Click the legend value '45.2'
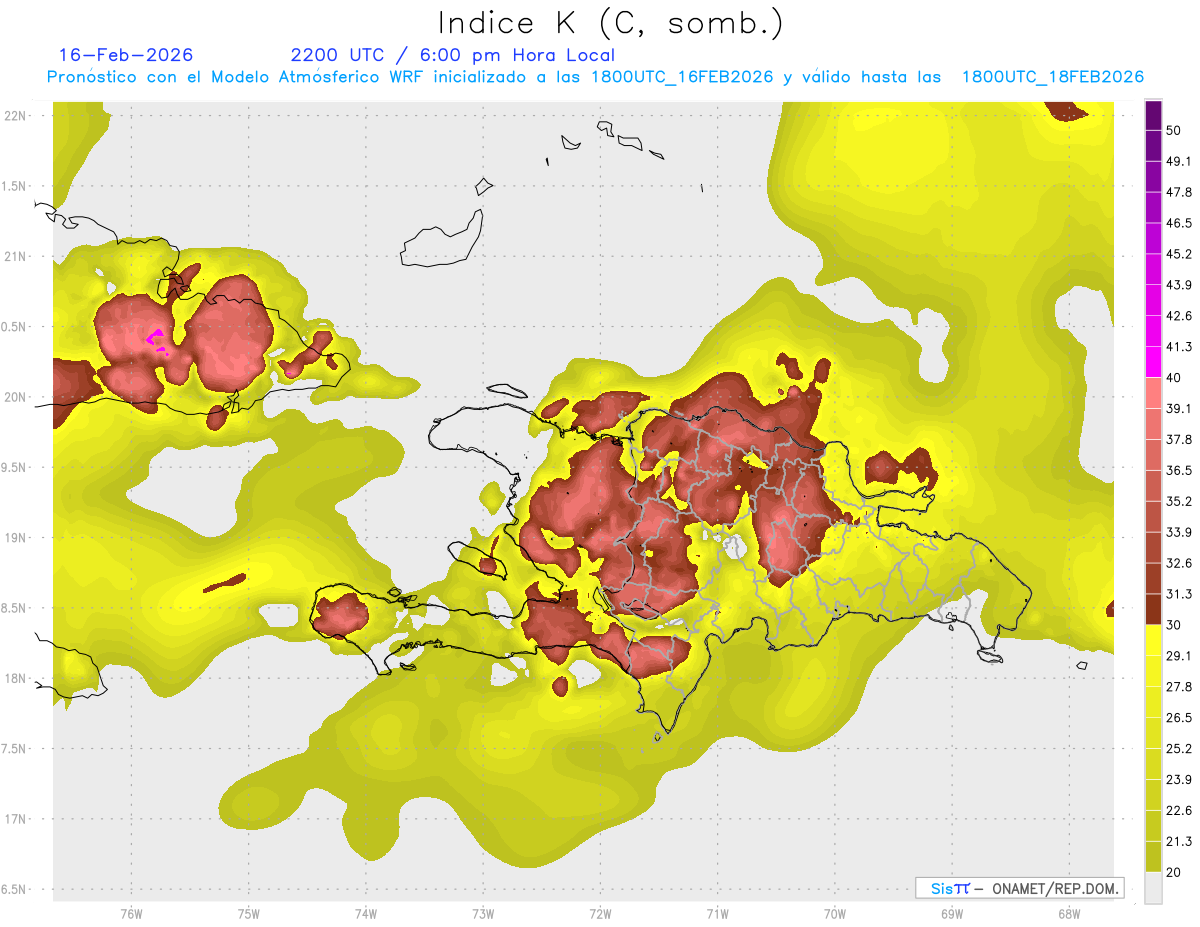1200x927 pixels. click(x=1178, y=254)
